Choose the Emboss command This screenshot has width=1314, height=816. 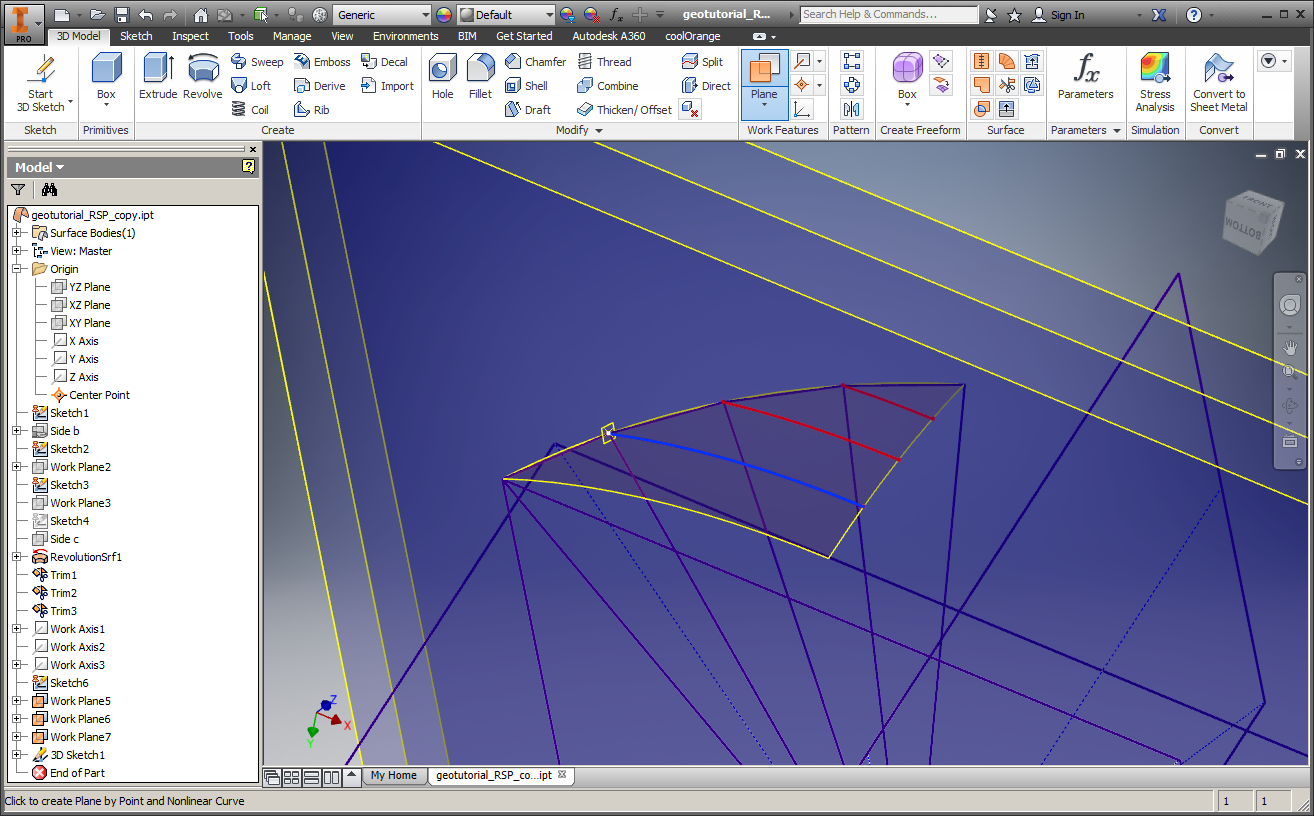point(322,61)
